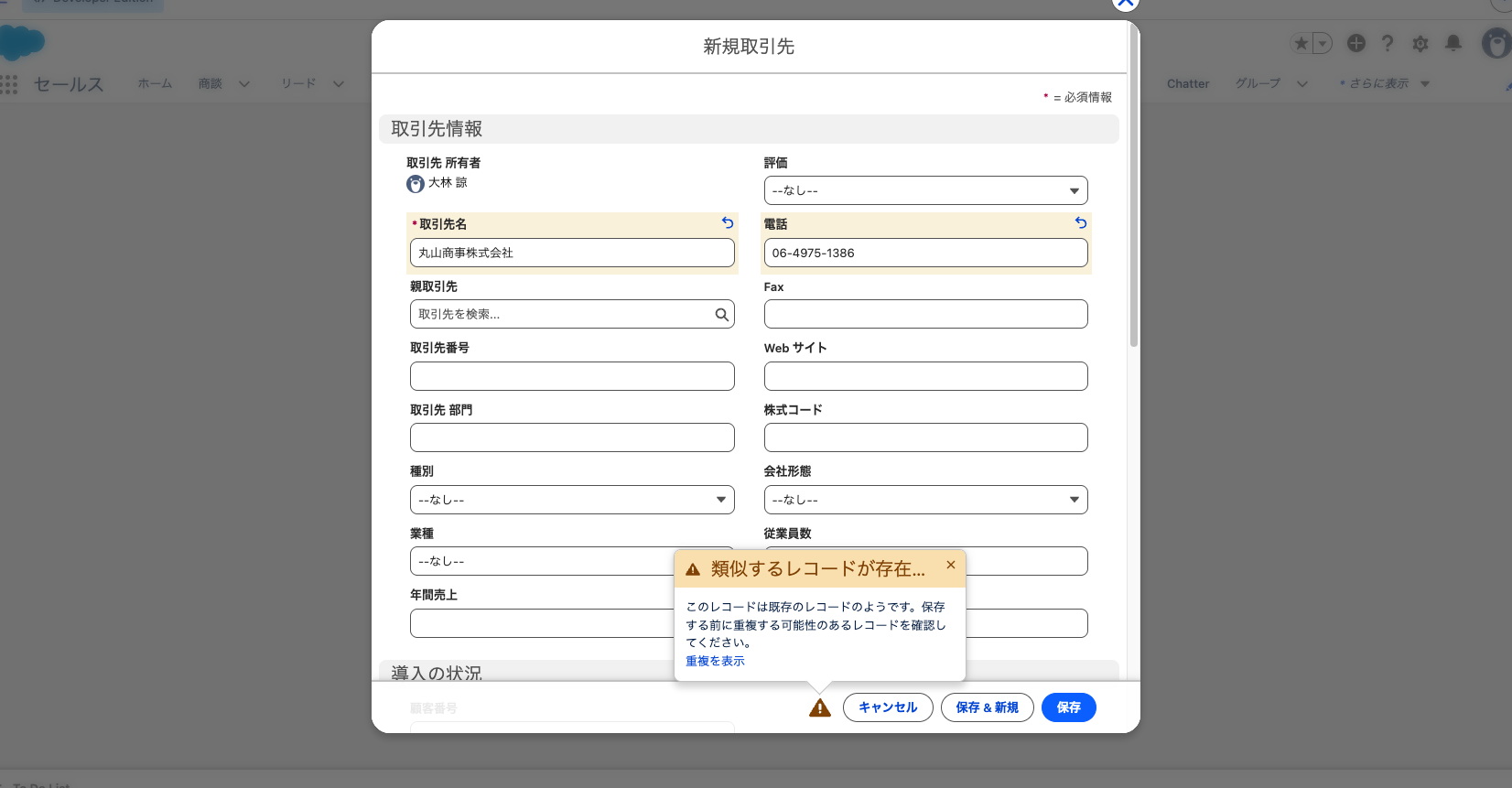This screenshot has width=1512, height=788.
Task: Focus the Web サイト input field
Action: 925,376
